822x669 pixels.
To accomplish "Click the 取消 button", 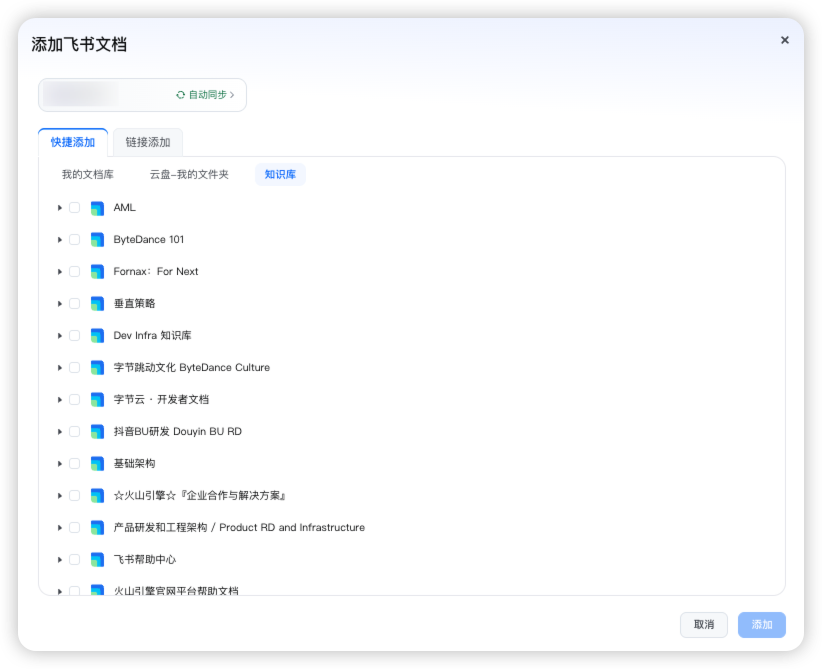I will 704,624.
